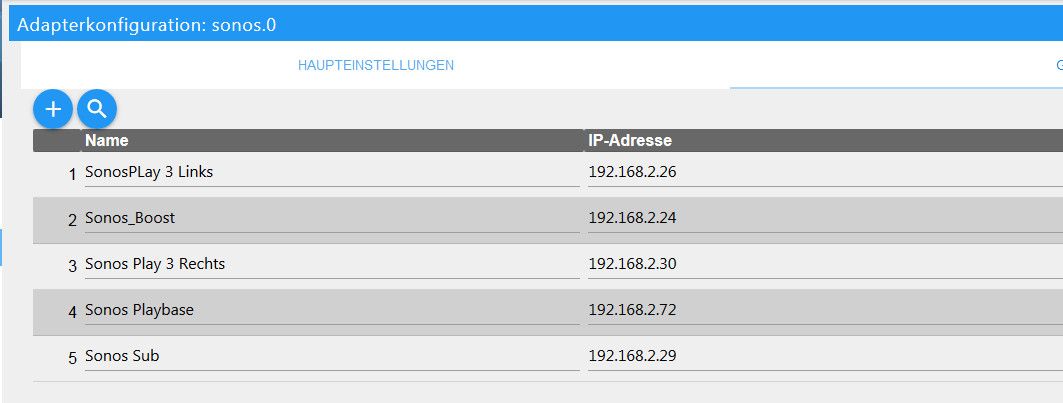Click into the Sonos Playbase name field
This screenshot has height=403, width=1063.
coord(332,311)
